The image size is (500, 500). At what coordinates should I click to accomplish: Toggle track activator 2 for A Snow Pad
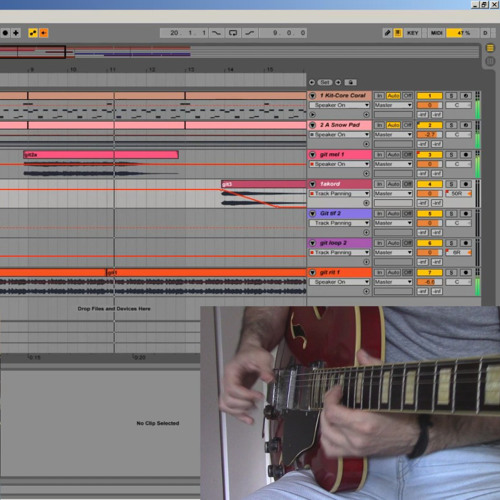tap(430, 125)
